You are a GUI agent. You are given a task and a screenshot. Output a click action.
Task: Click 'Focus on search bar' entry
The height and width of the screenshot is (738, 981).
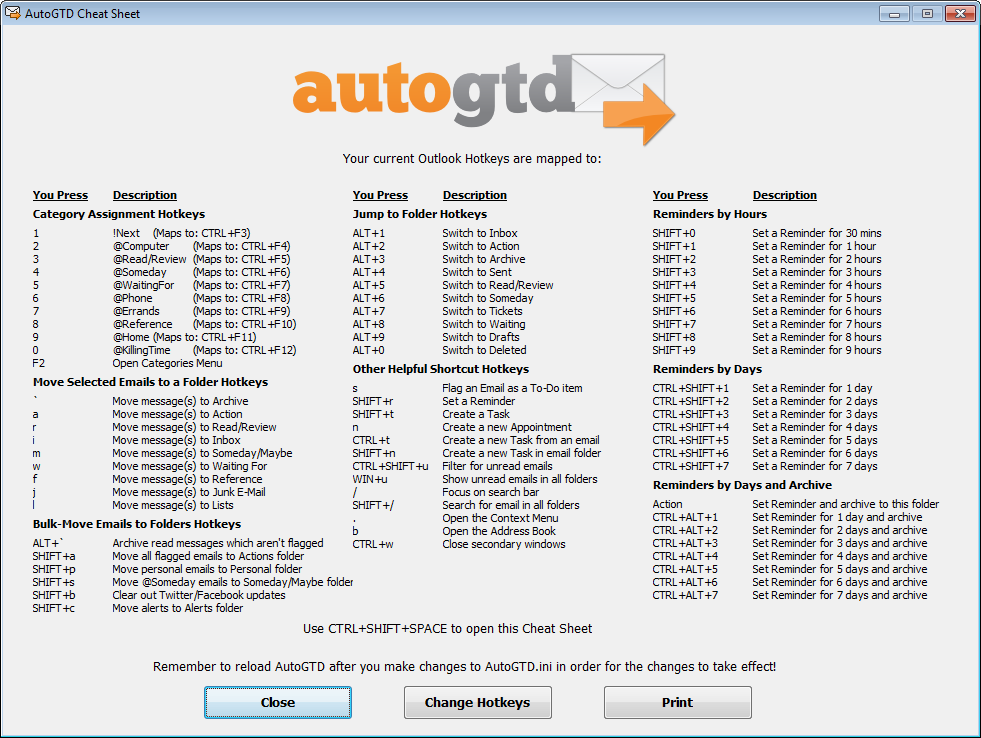click(490, 492)
